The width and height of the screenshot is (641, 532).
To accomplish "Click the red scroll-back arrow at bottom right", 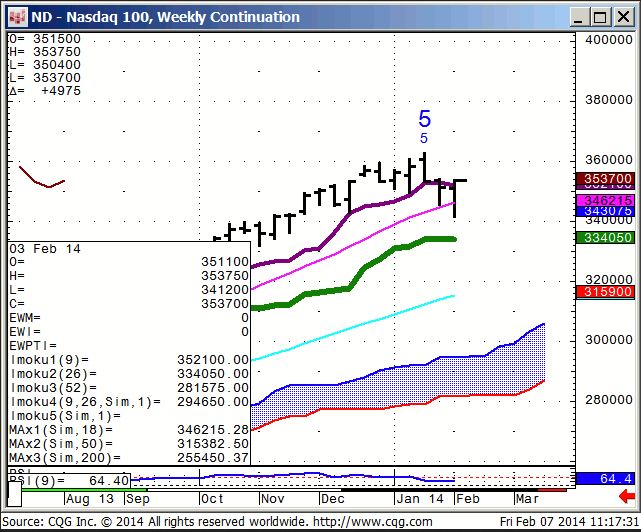I will click(x=627, y=496).
